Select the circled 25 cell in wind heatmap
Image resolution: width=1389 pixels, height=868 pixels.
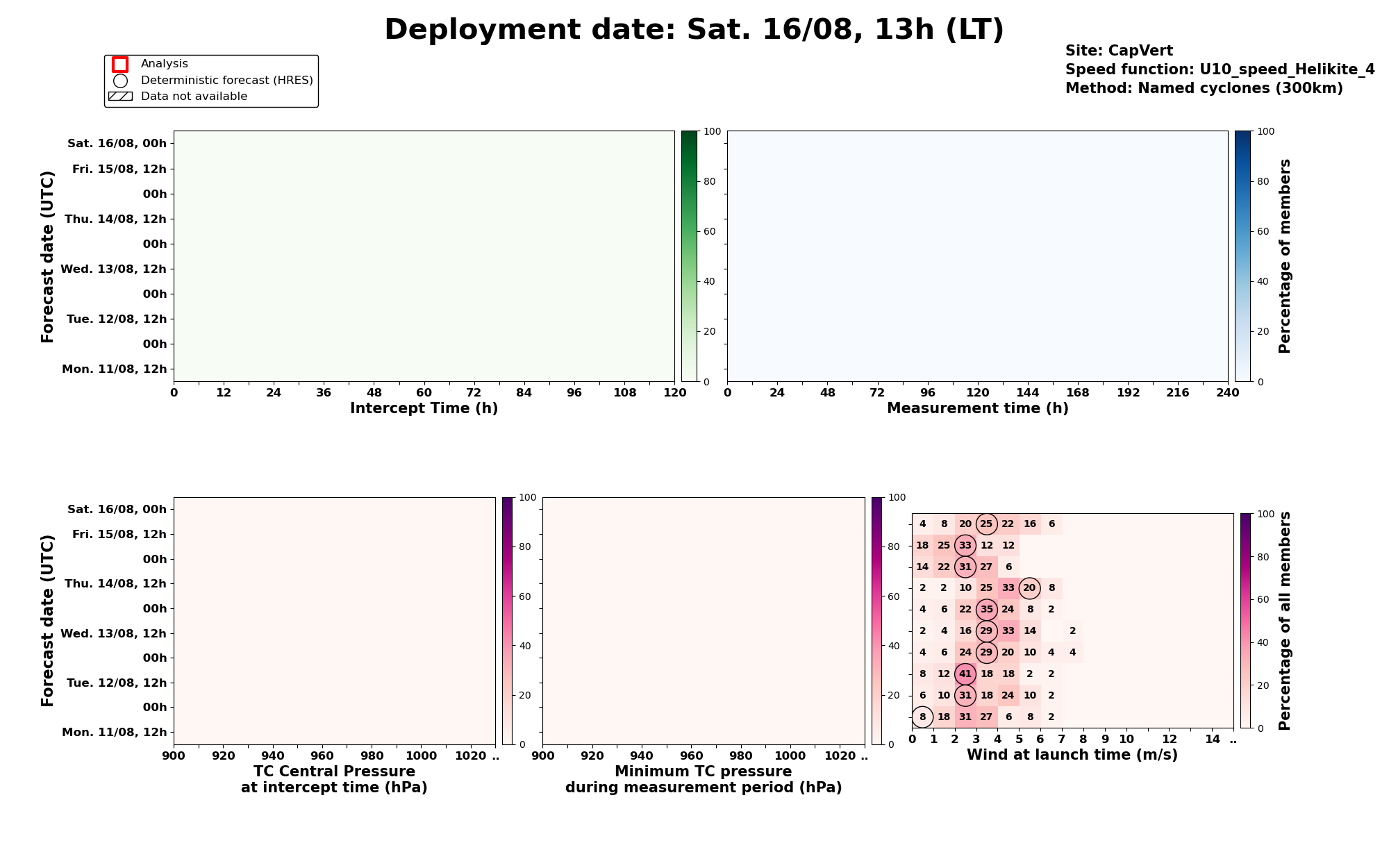point(987,524)
